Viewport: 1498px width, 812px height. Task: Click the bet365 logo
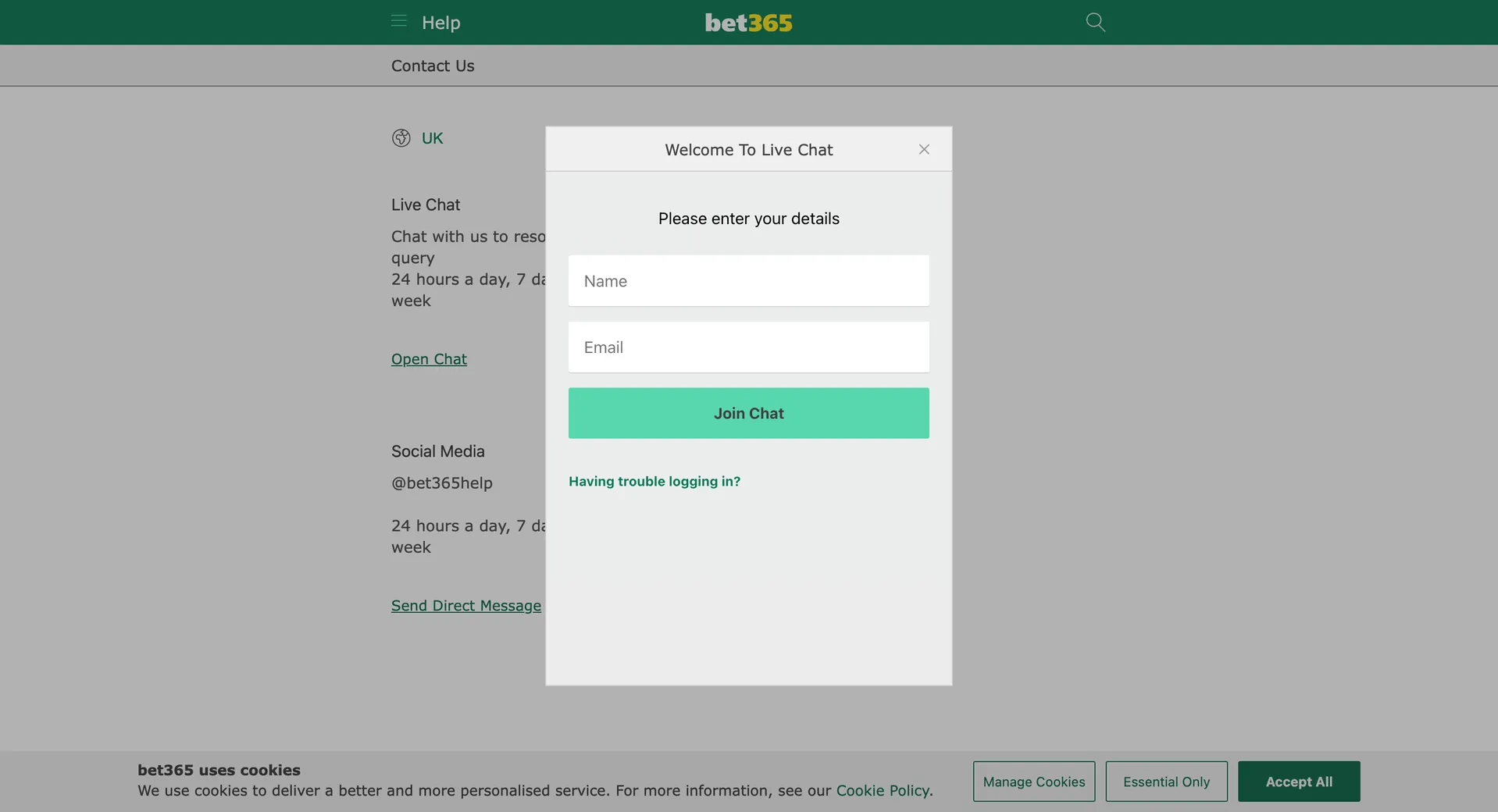[x=748, y=23]
